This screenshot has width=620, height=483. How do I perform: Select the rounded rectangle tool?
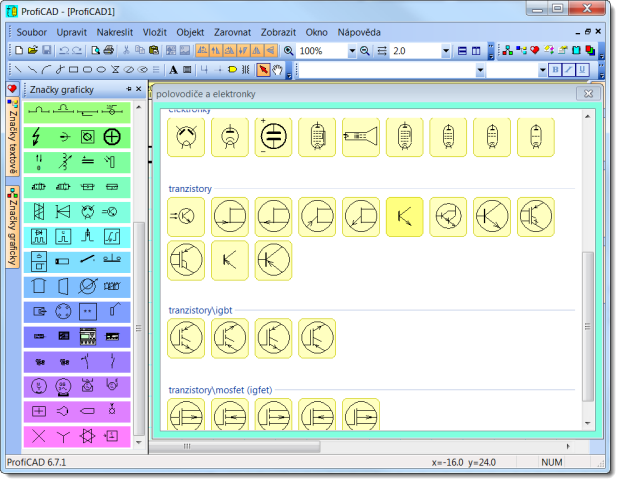click(x=87, y=70)
